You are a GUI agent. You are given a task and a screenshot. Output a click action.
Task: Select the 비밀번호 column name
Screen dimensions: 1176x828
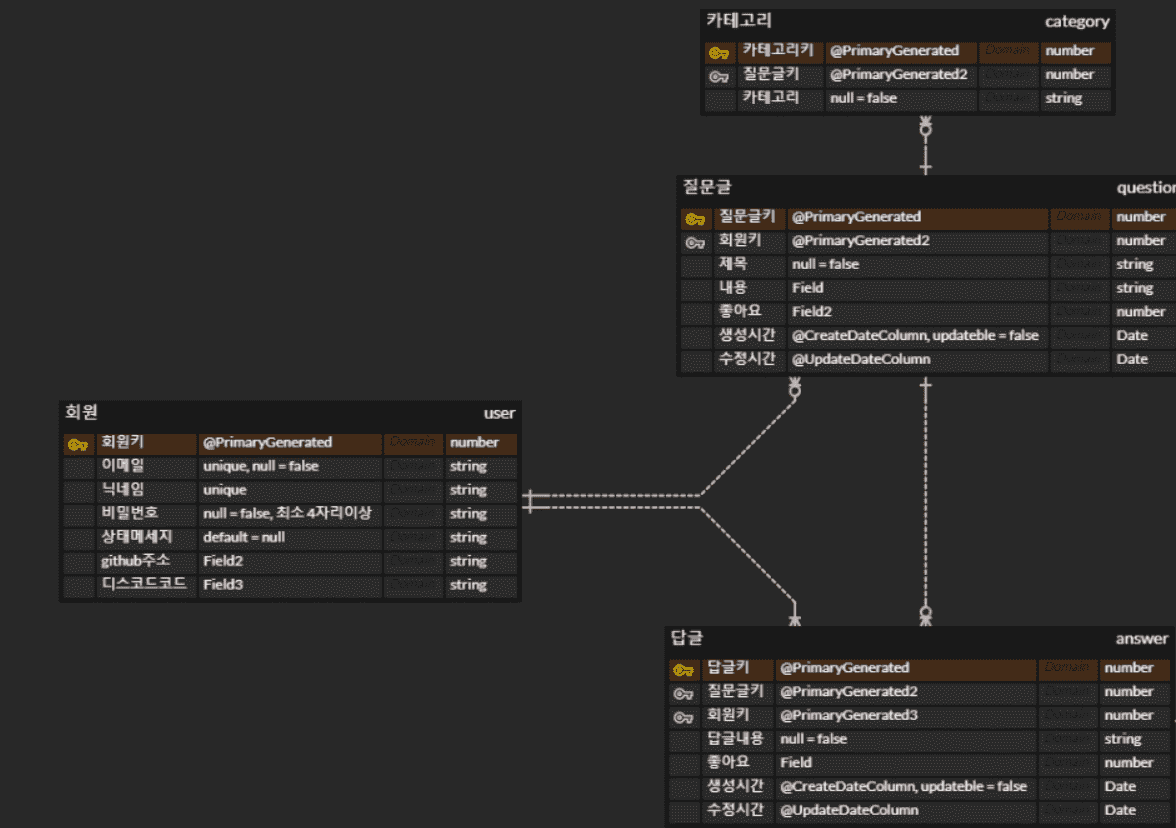(130, 513)
